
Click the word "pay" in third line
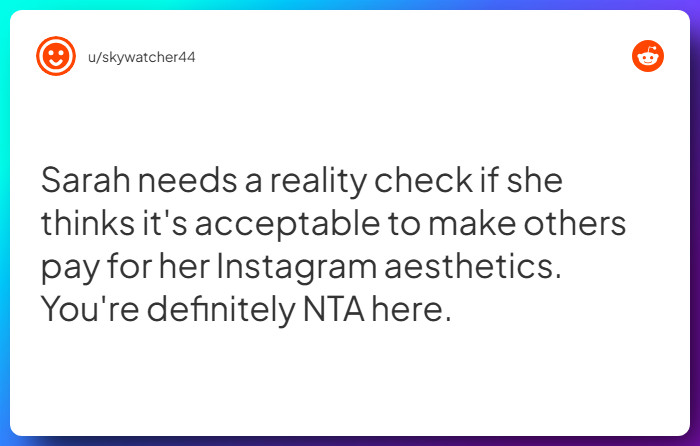[x=70, y=268]
